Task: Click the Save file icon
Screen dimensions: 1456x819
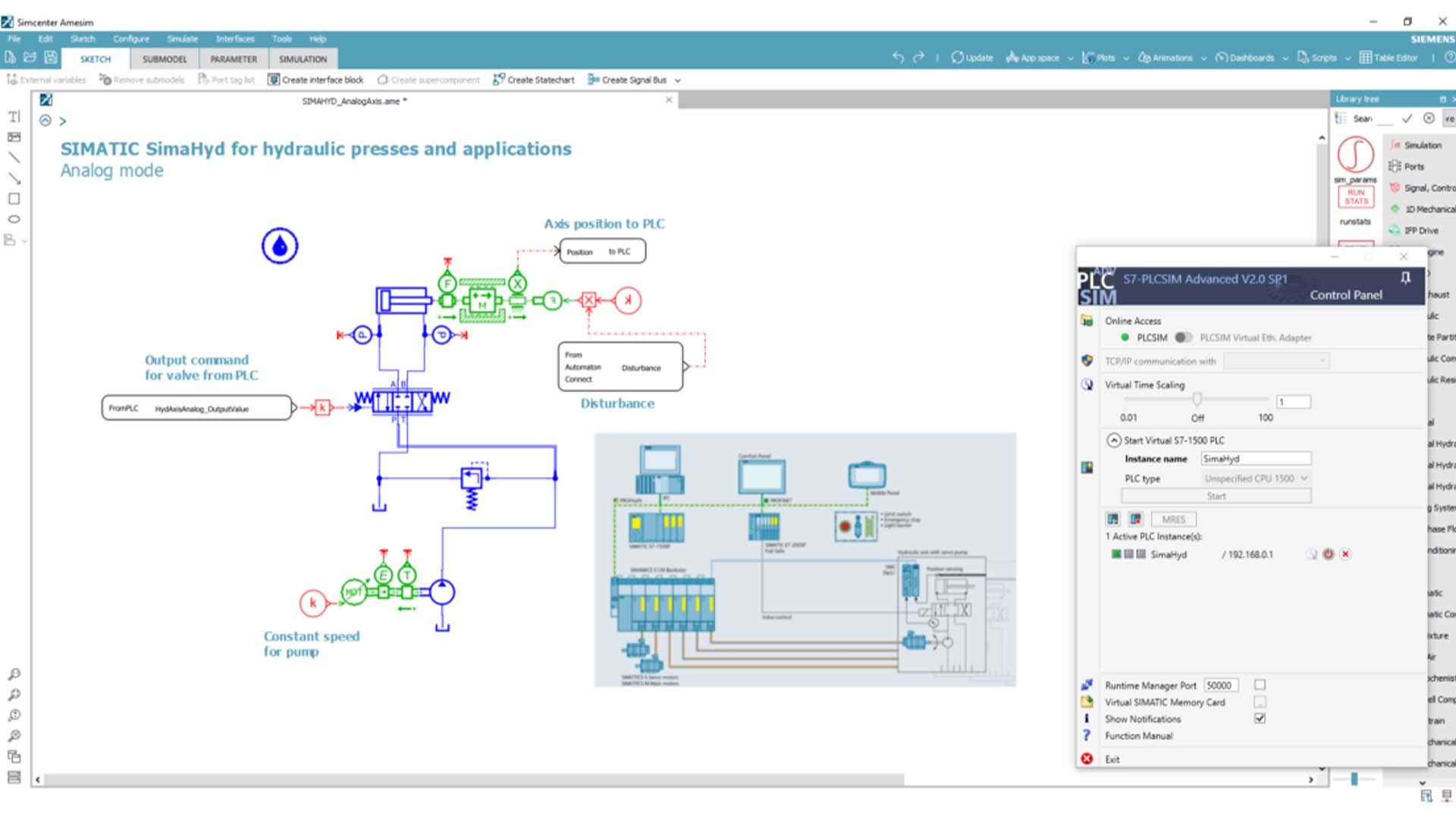Action: click(x=50, y=57)
